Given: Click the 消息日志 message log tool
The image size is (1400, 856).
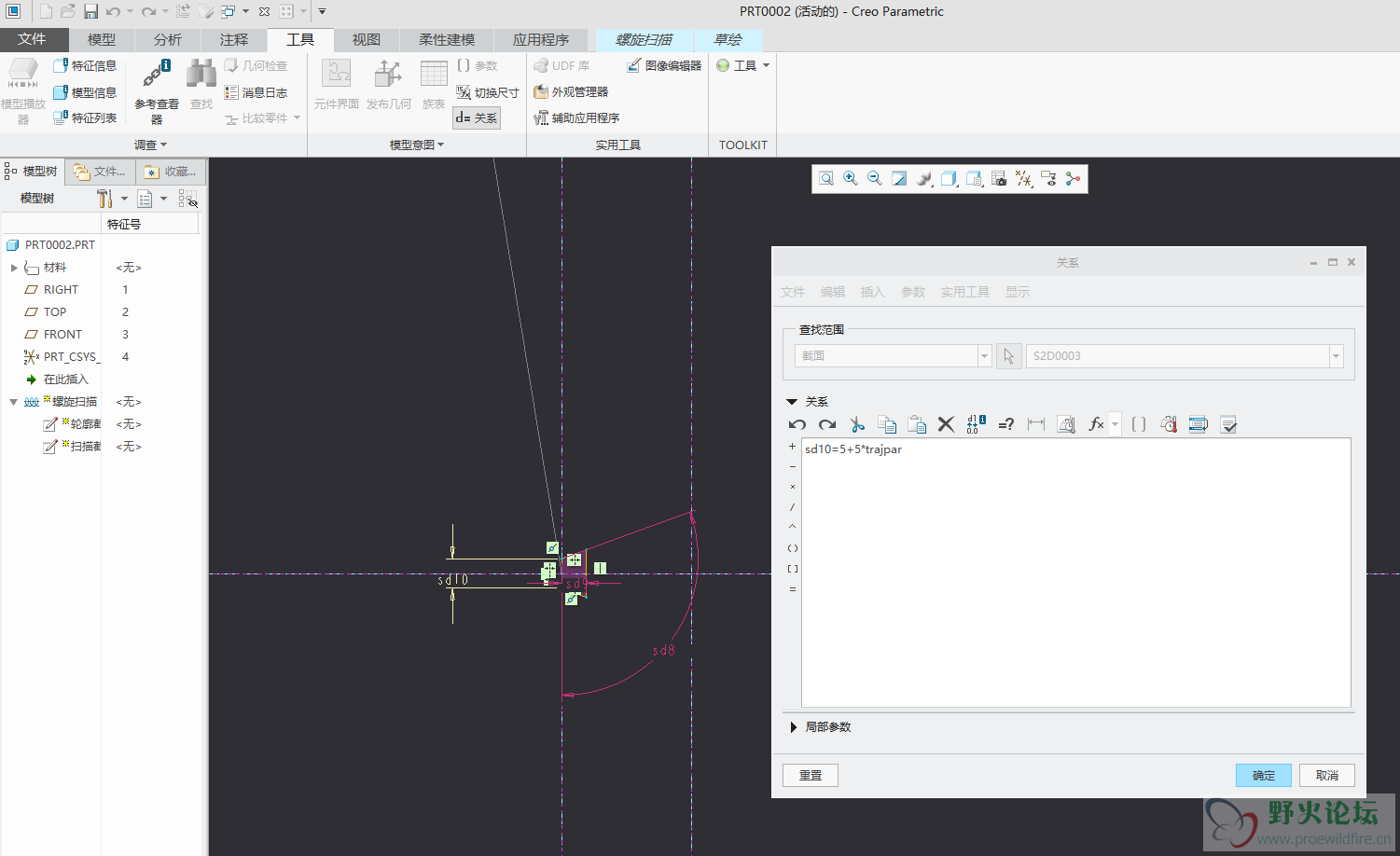Looking at the screenshot, I should point(256,92).
